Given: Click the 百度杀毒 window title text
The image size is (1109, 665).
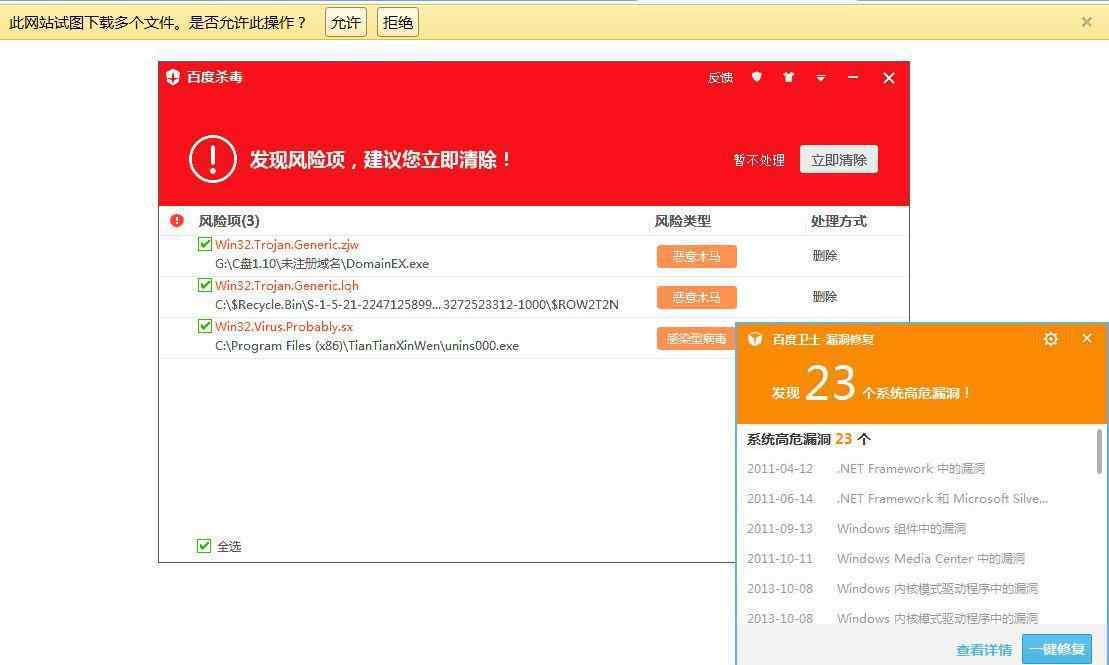Looking at the screenshot, I should click(x=214, y=77).
